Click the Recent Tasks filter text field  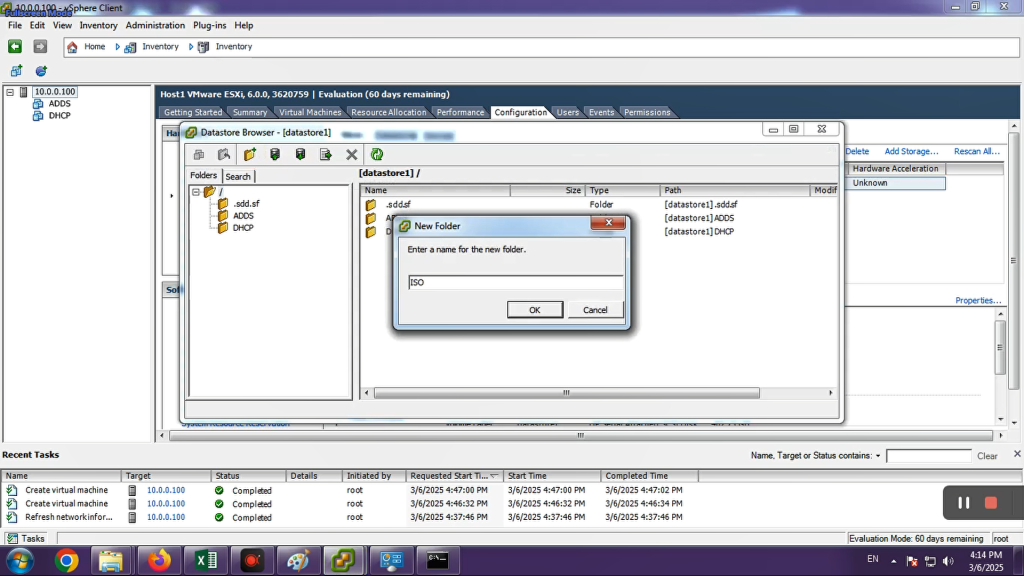coord(928,456)
